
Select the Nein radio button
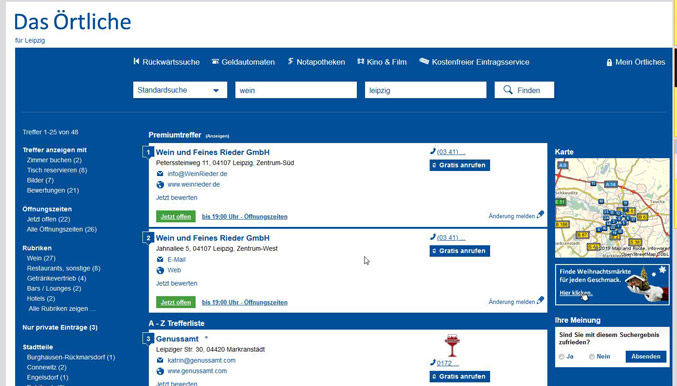pos(592,357)
